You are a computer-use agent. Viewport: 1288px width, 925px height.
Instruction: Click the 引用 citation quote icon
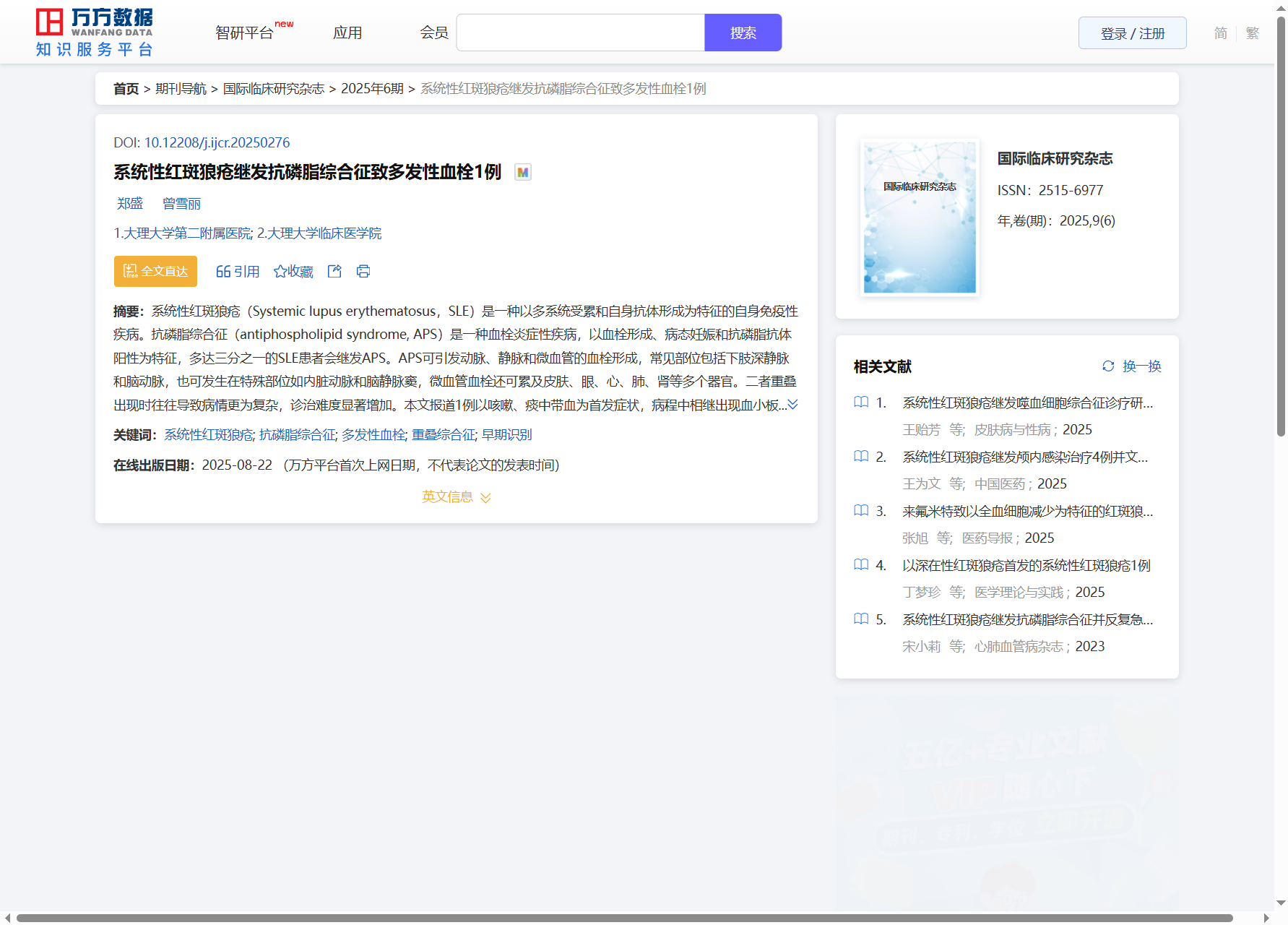pos(223,272)
